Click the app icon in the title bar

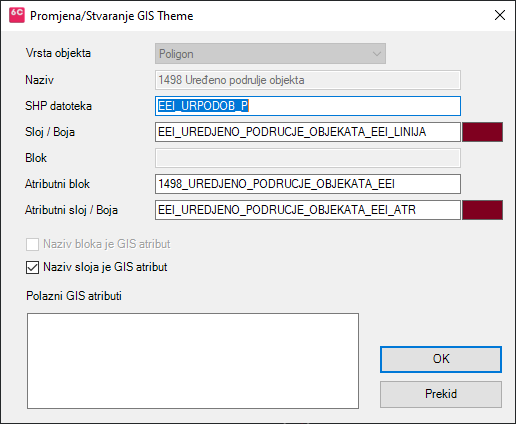coord(17,15)
